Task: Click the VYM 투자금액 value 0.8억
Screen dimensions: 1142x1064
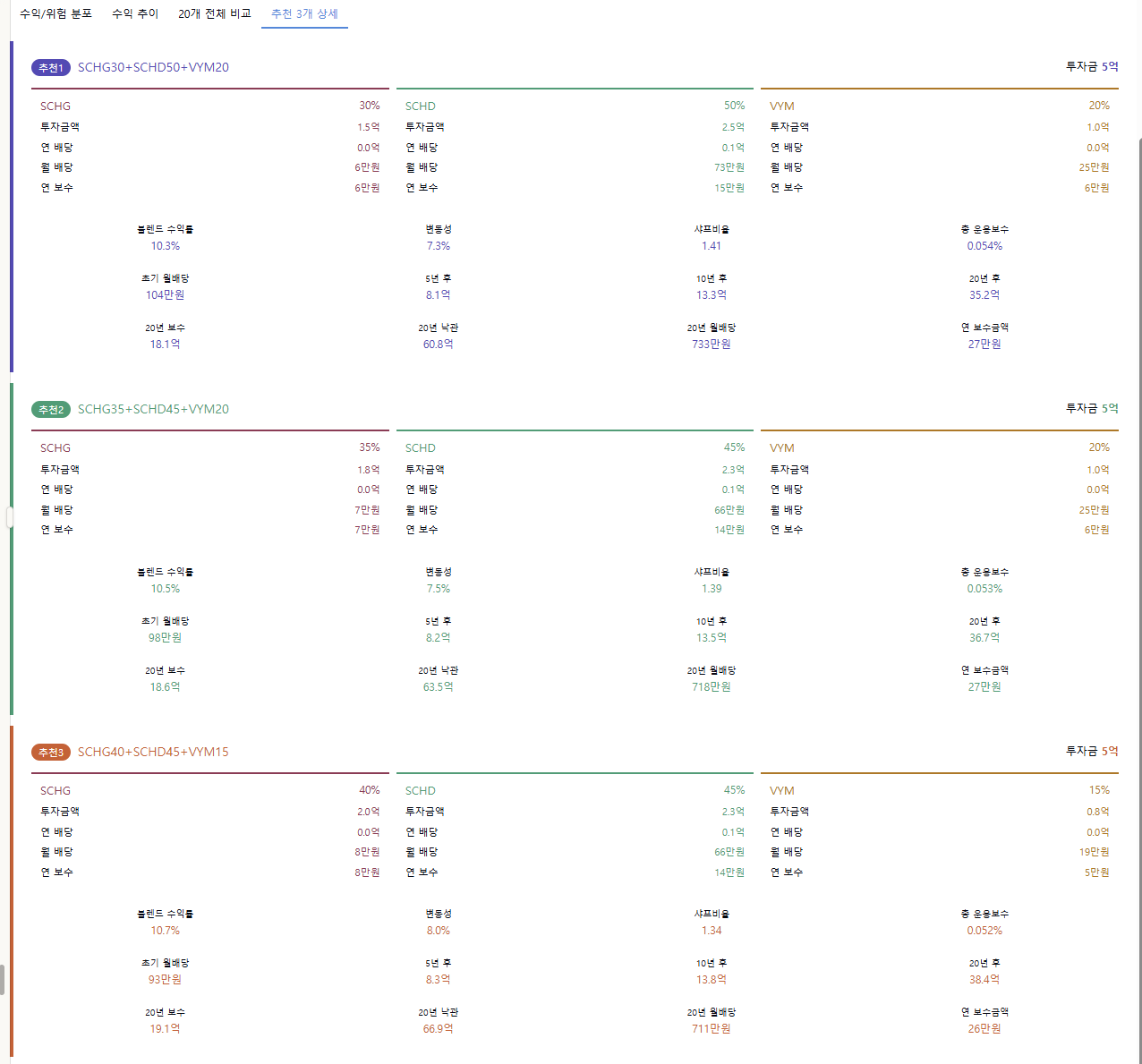Action: coord(1098,812)
